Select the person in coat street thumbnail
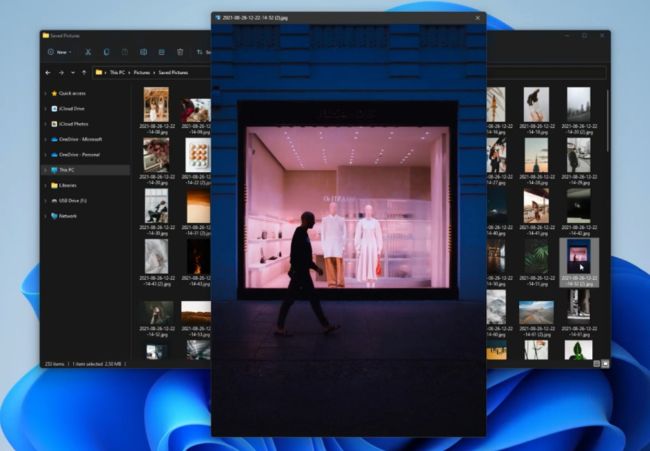This screenshot has width=650, height=451. tap(579, 155)
